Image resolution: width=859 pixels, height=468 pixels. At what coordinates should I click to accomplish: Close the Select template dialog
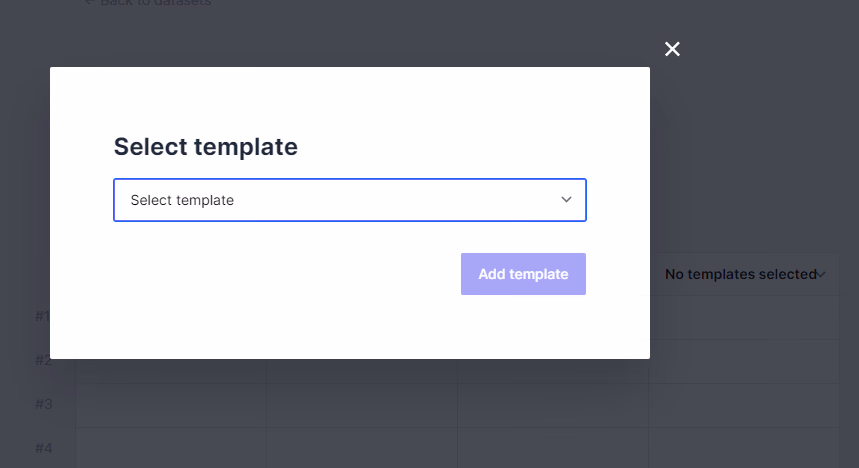672,49
